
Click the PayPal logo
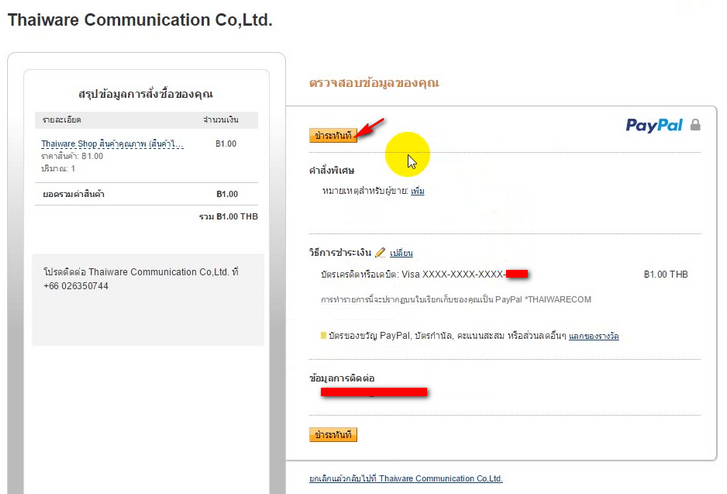pyautogui.click(x=654, y=125)
